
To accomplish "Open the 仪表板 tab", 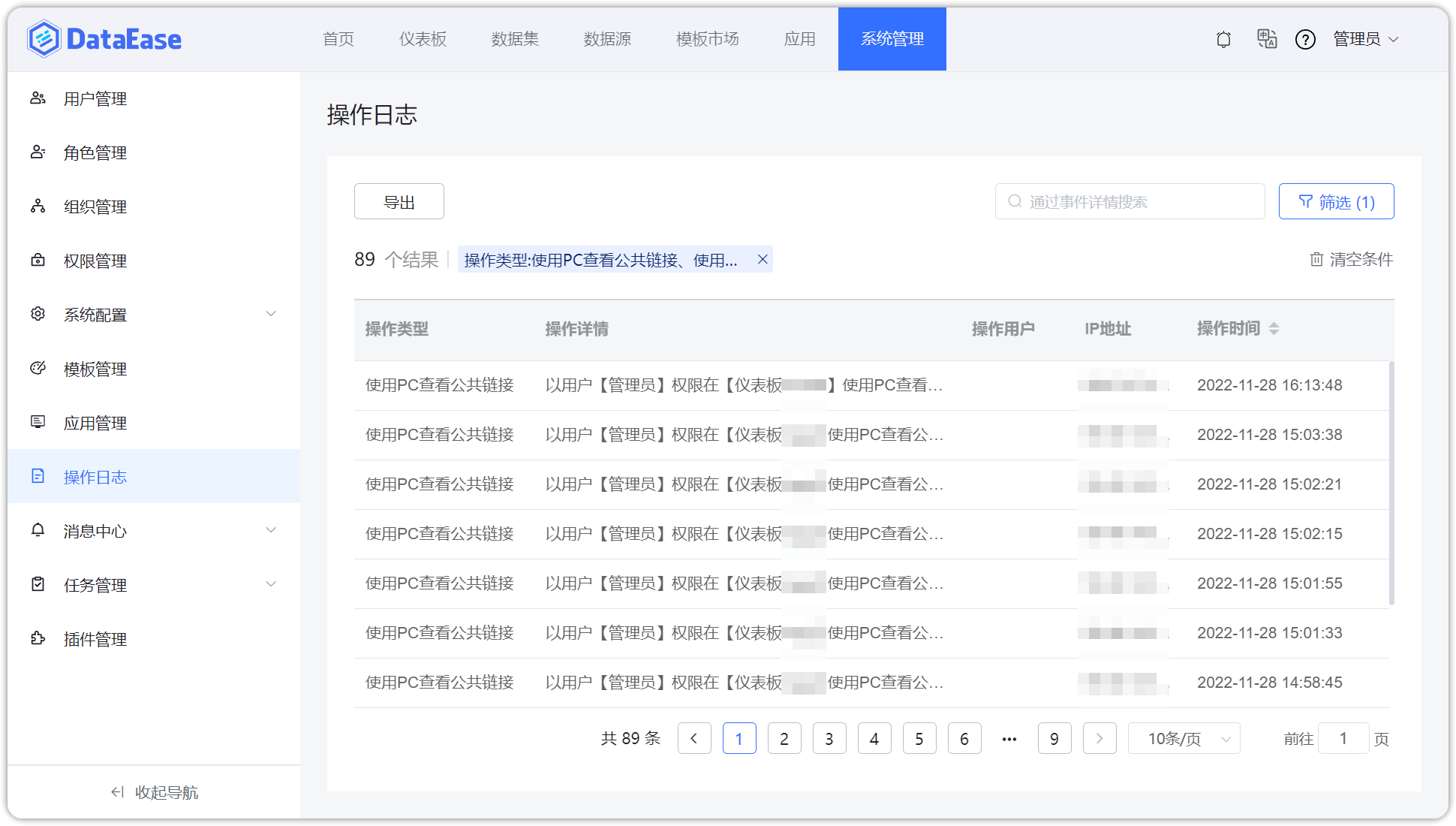I will coord(423,39).
